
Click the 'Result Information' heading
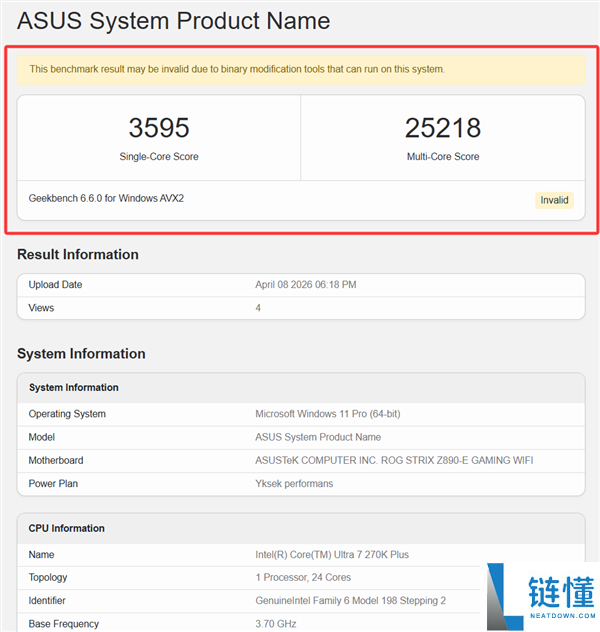pyautogui.click(x=78, y=254)
